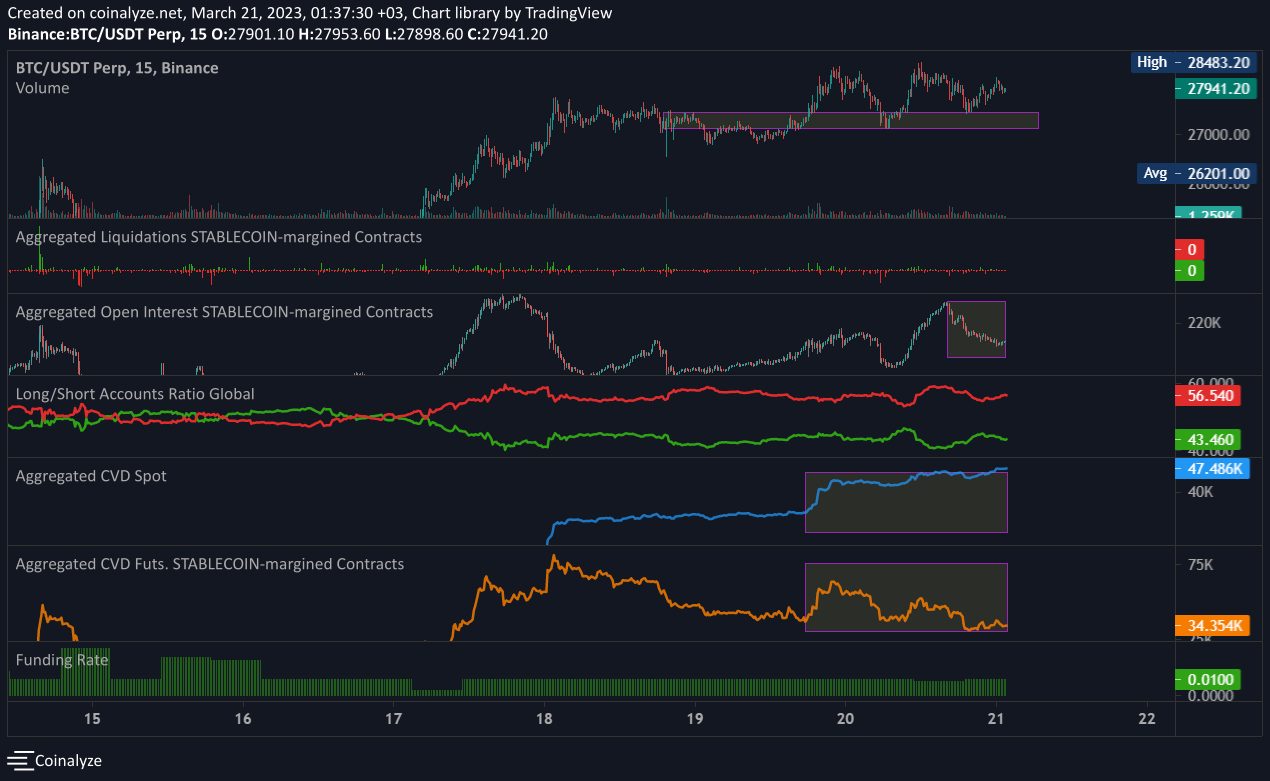Click the date 16 on the time axis

[x=243, y=719]
